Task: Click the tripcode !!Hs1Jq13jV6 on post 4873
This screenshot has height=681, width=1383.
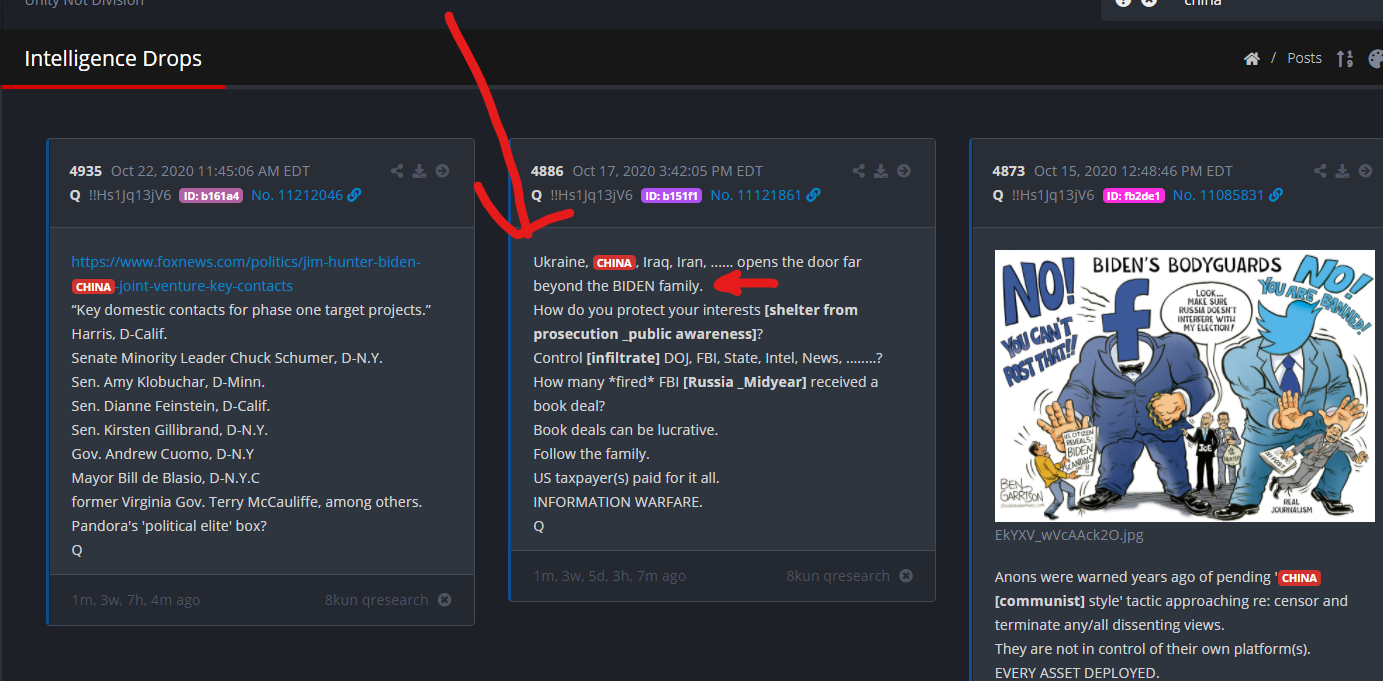Action: [1053, 195]
